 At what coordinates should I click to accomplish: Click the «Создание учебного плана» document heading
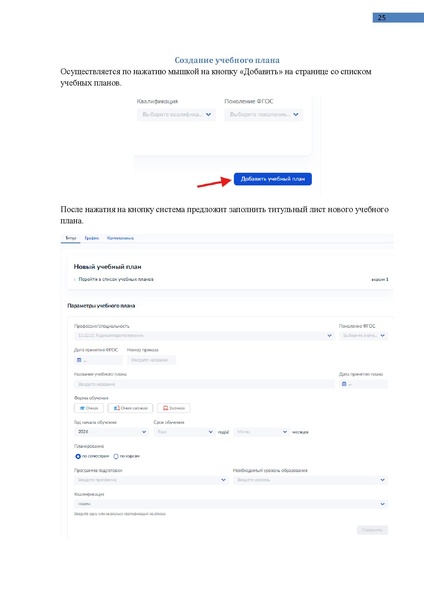pos(227,60)
